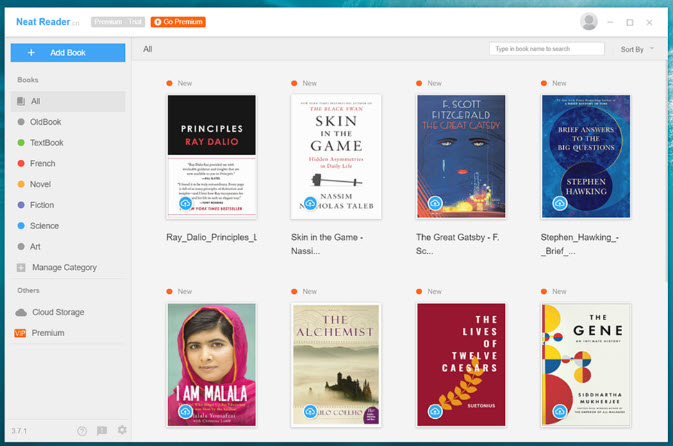Viewport: 673px width, 446px height.
Task: Expand the Sort By dropdown
Action: pyautogui.click(x=637, y=49)
